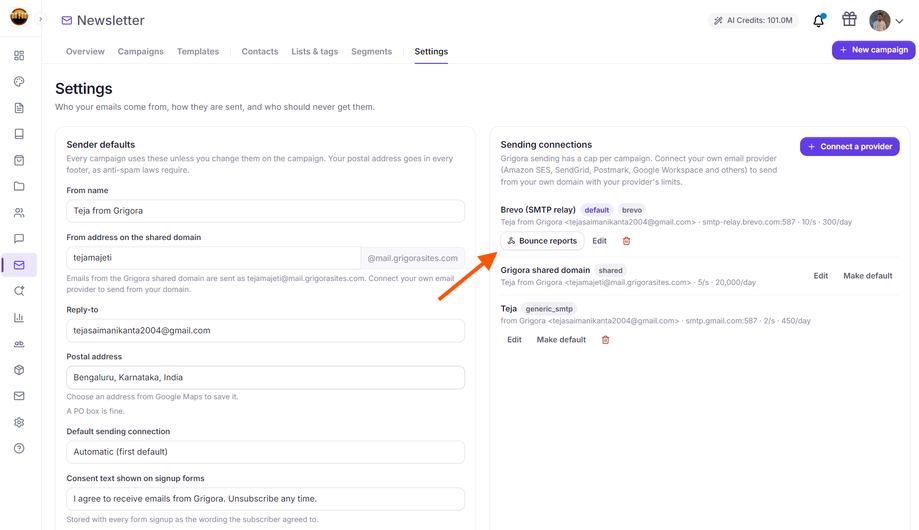Image resolution: width=919 pixels, height=530 pixels.
Task: Focus the From address 'tejamajeti' field
Action: point(213,258)
